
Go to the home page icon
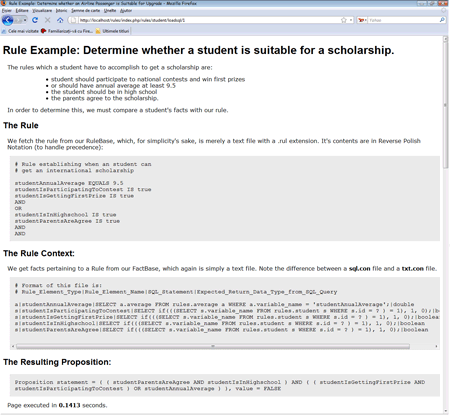click(x=60, y=20)
